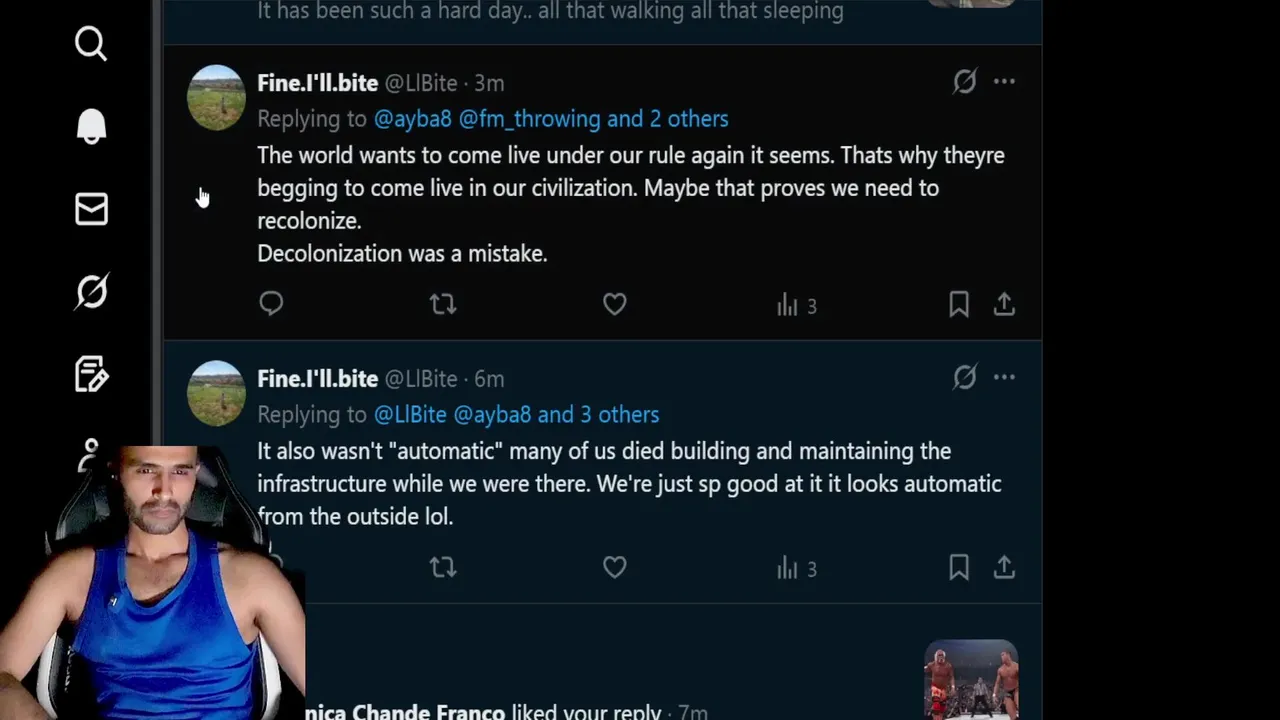The image size is (1280, 720).
Task: Open more options on the 3m-old post
Action: 1004,82
